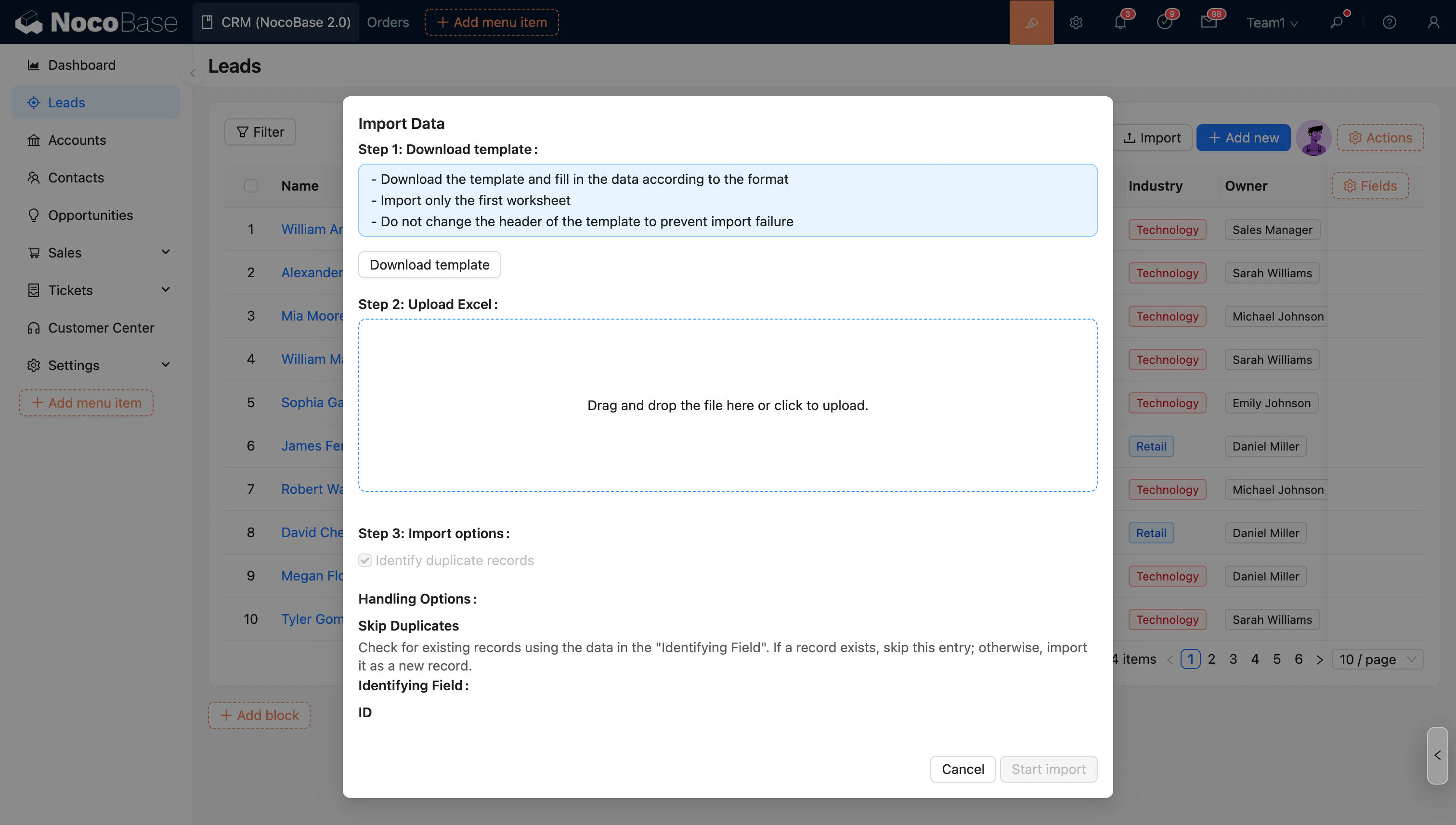
Task: Click the search icon with red dot
Action: [x=1337, y=22]
